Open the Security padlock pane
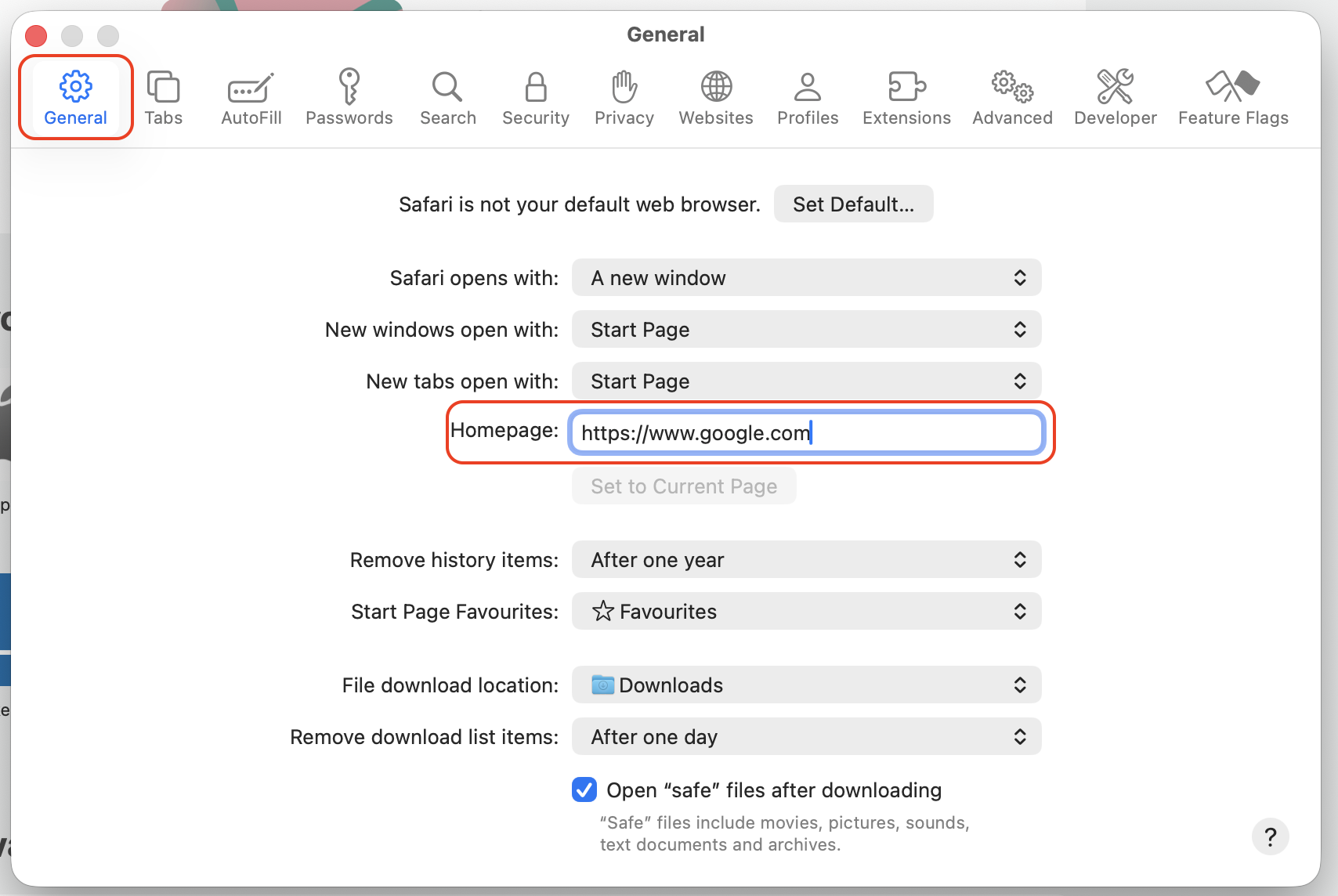1338x896 pixels. [536, 98]
